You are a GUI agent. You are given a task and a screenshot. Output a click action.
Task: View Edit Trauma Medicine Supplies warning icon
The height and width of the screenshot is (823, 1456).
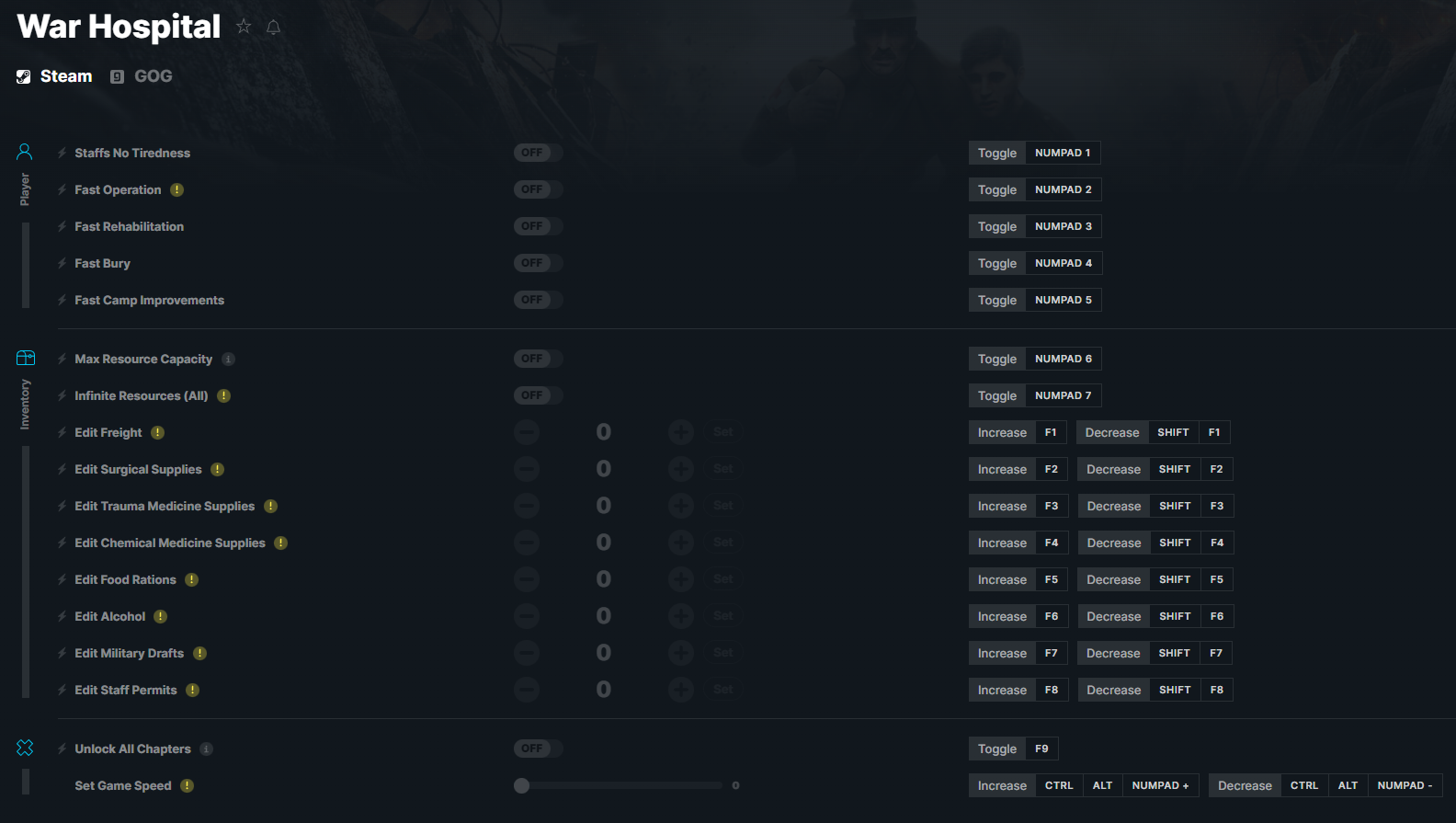pos(271,506)
